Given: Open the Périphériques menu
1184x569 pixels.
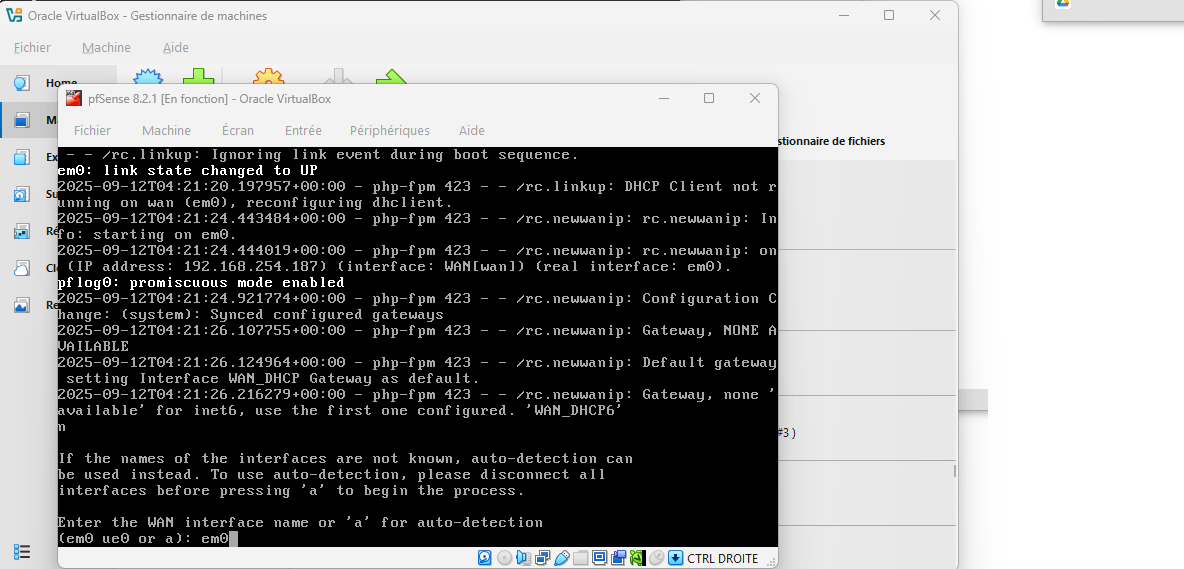Looking at the screenshot, I should pos(389,130).
